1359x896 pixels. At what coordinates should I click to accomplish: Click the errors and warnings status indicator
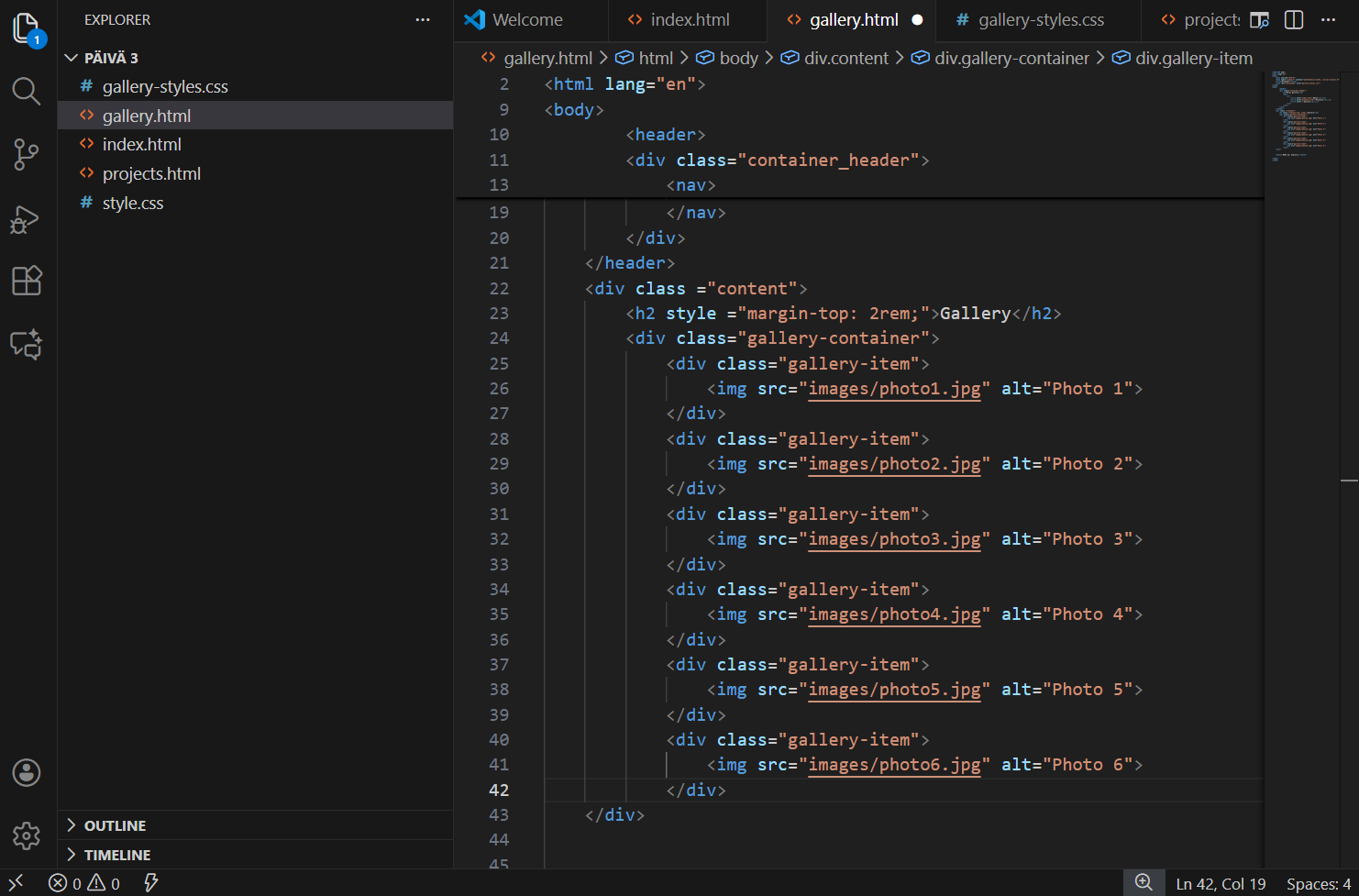[83, 882]
